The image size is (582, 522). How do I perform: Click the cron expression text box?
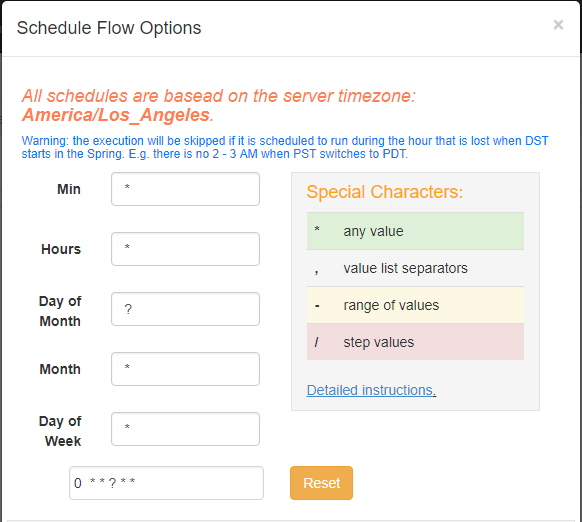tap(166, 483)
